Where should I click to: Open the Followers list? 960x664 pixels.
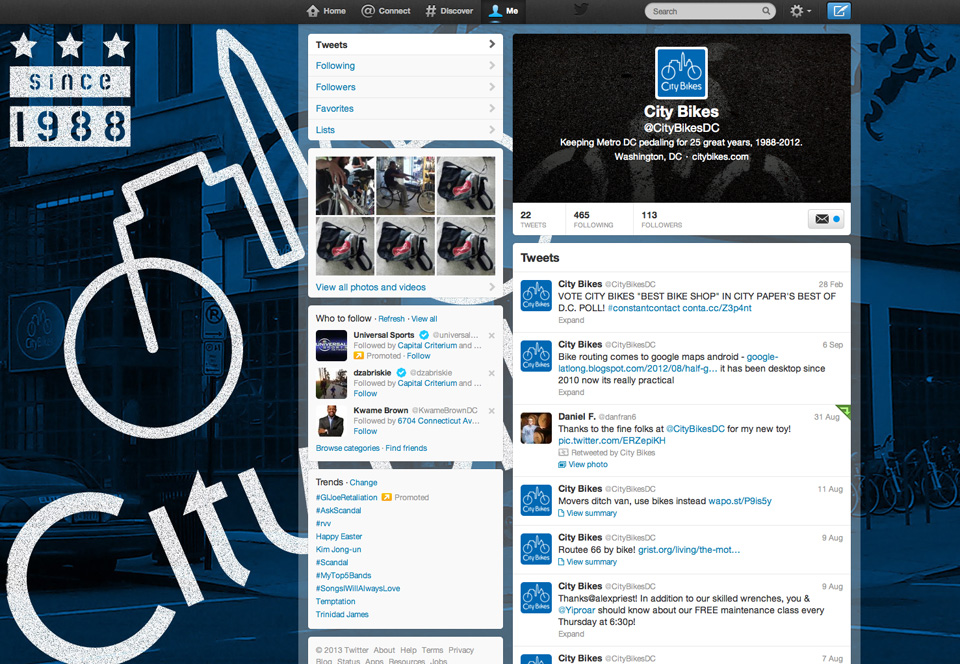405,87
